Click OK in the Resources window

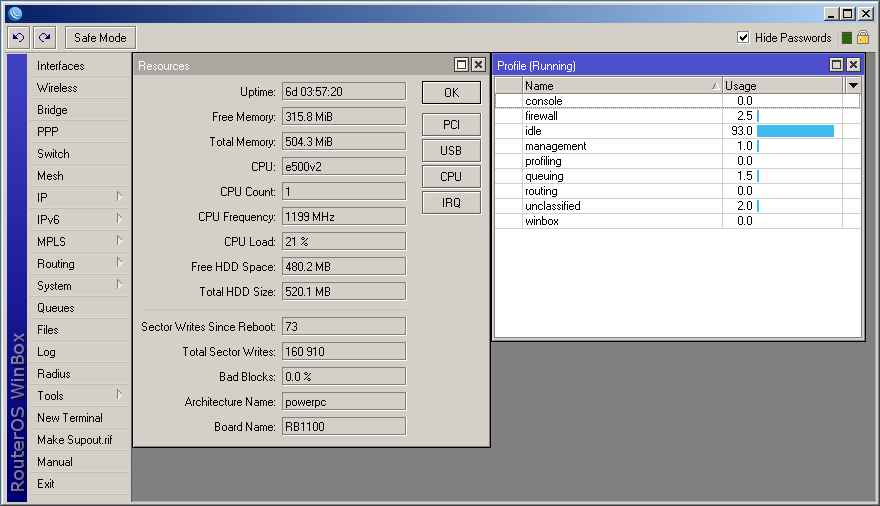coord(451,93)
